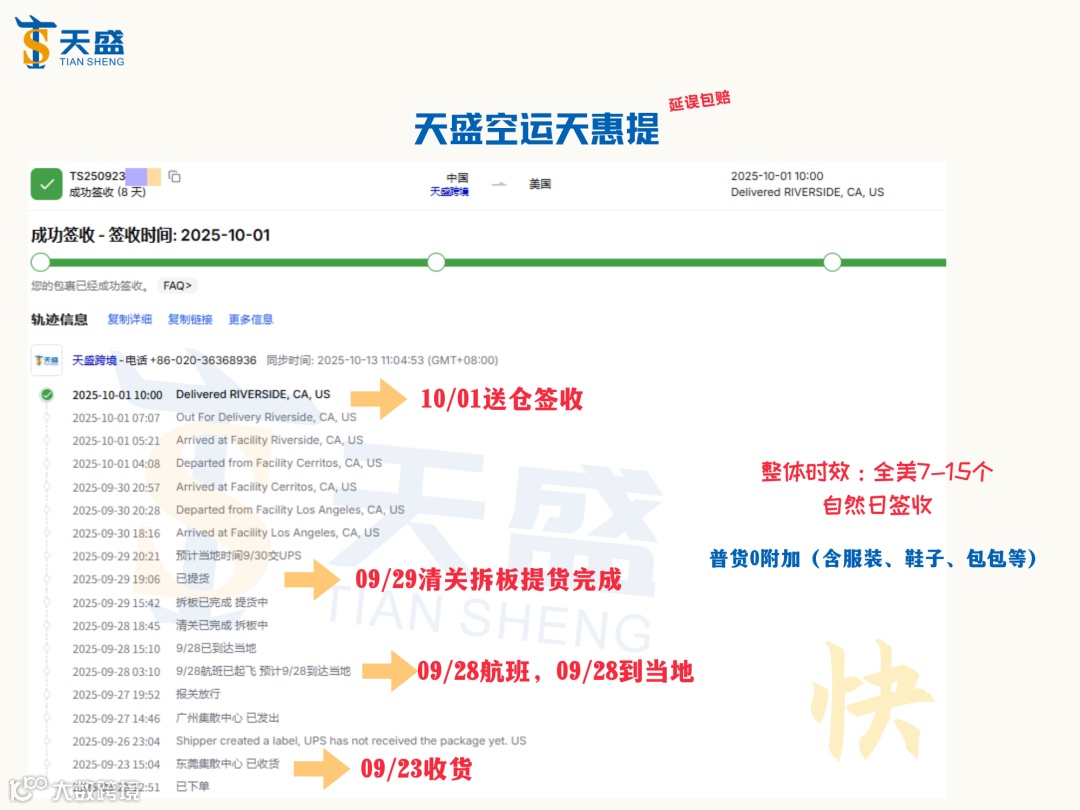Click 复制链接 link
Viewport: 1080px width, 810px height.
click(190, 320)
